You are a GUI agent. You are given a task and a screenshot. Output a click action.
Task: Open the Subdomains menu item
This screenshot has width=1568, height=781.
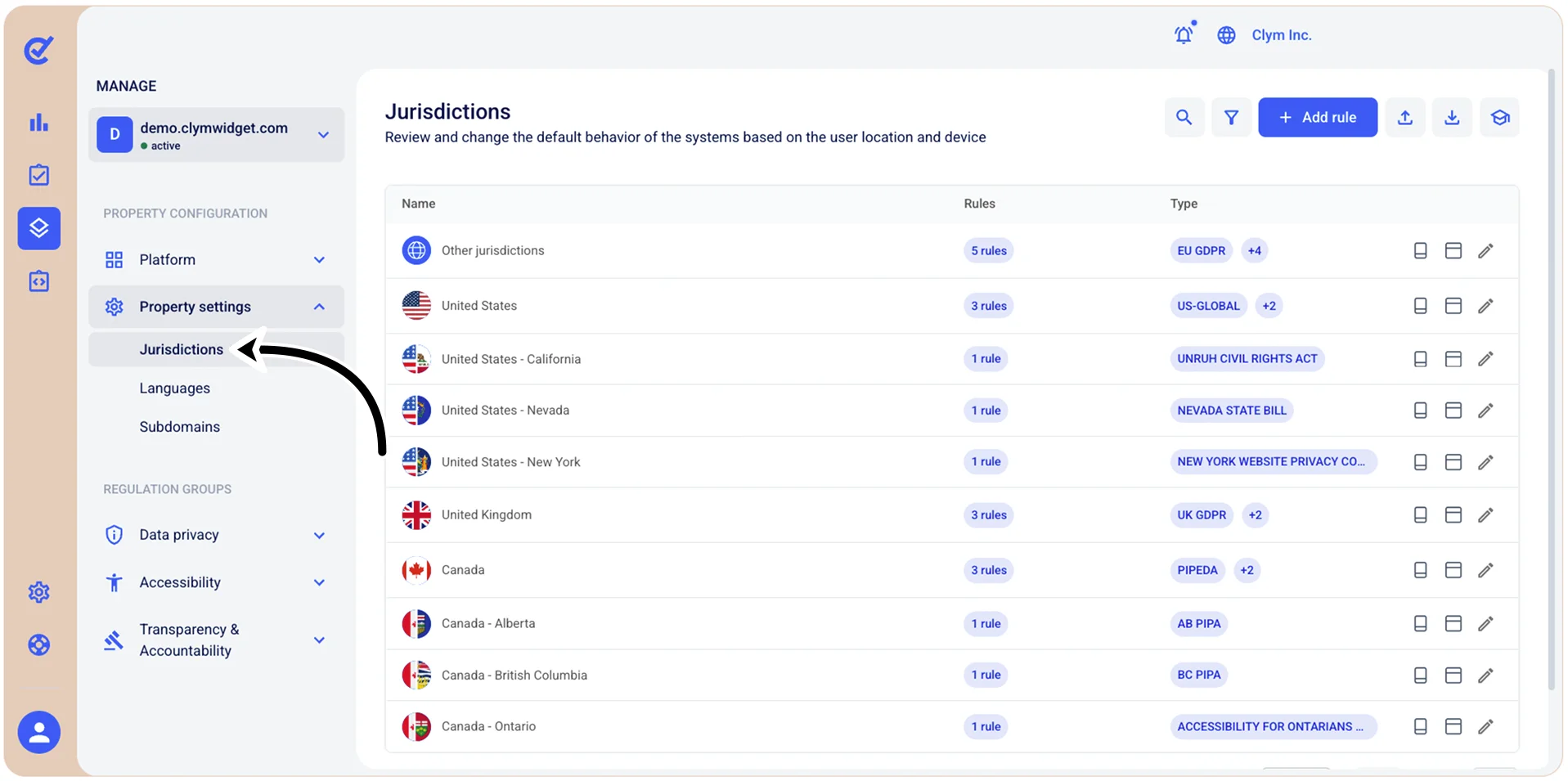point(179,427)
